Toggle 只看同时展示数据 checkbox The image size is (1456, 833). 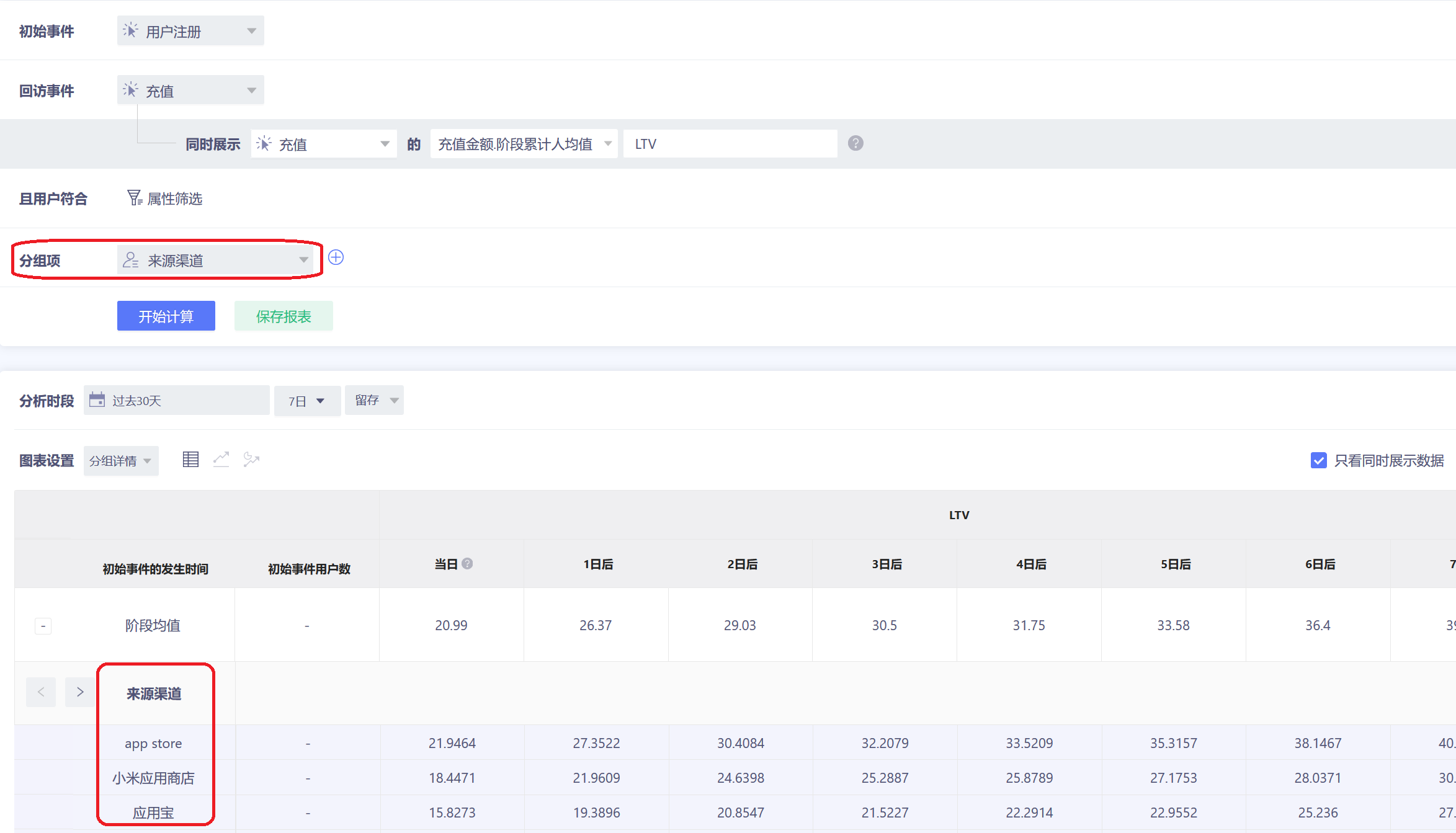click(x=1319, y=460)
